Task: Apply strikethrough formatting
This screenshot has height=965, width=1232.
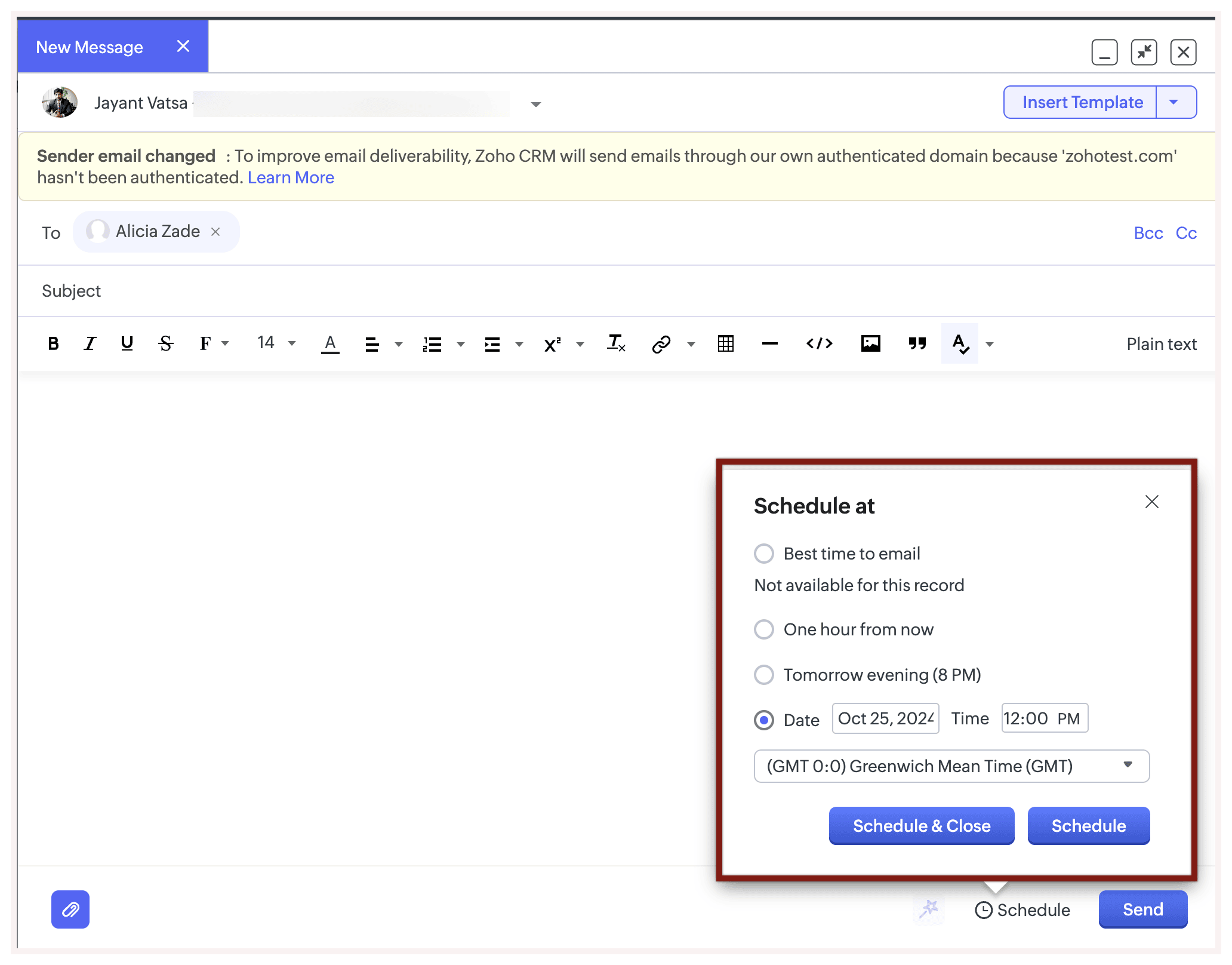Action: [166, 343]
